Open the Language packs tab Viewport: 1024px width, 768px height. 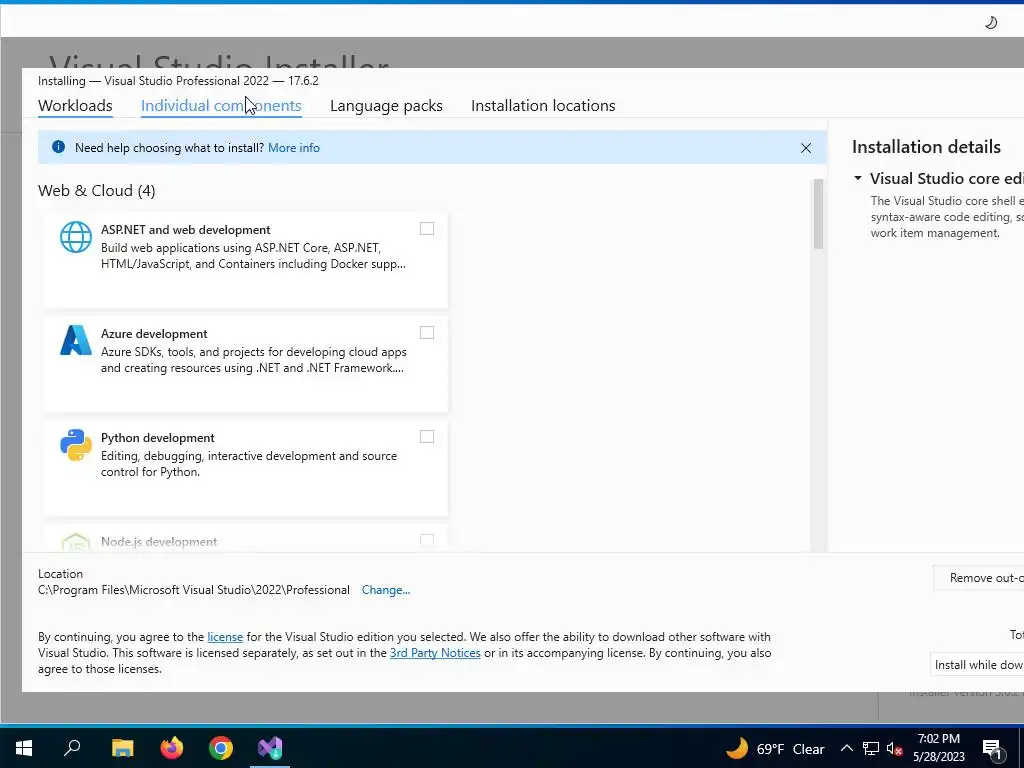click(386, 105)
